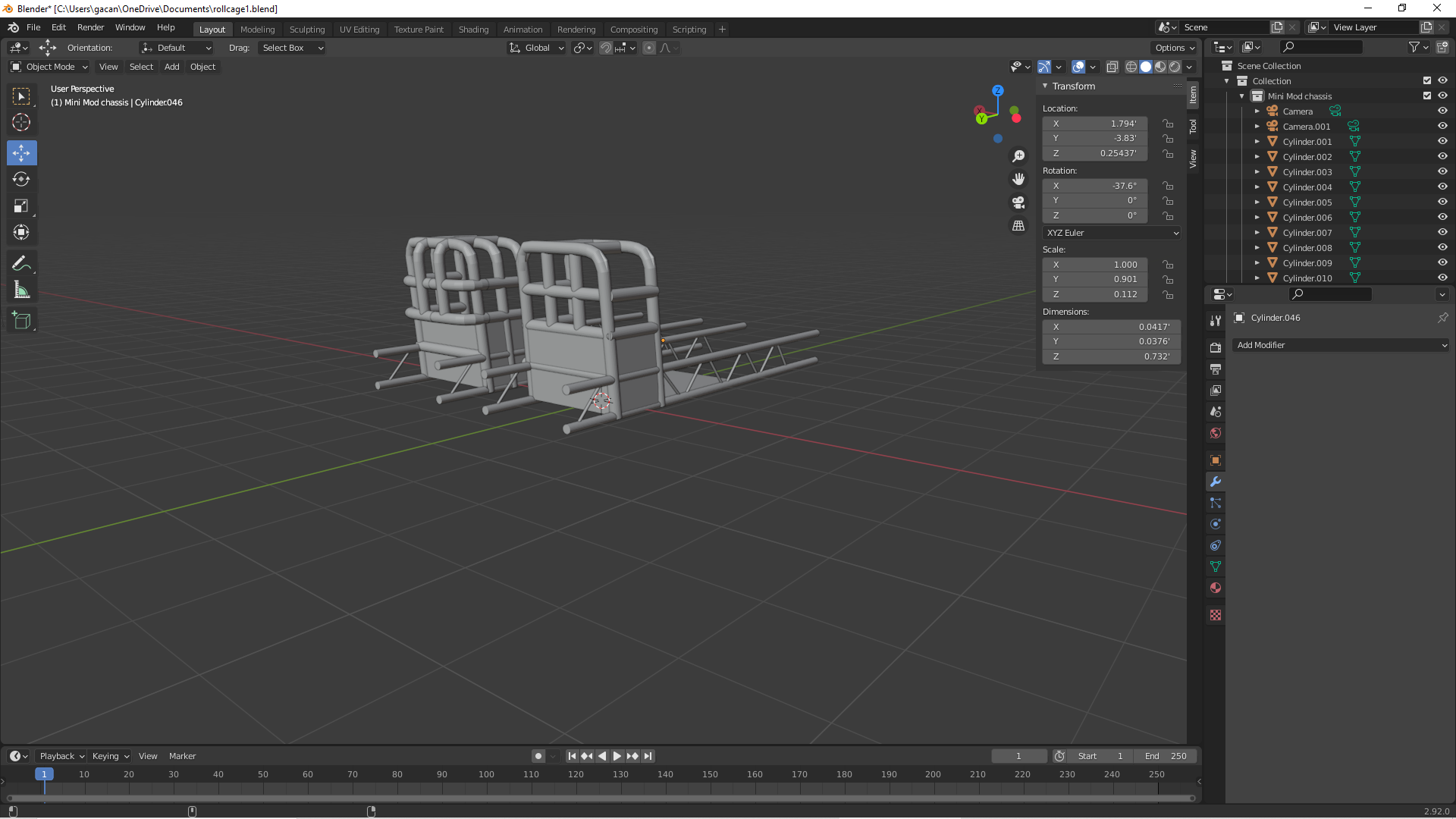Toggle camera view in viewport

coord(1018,202)
